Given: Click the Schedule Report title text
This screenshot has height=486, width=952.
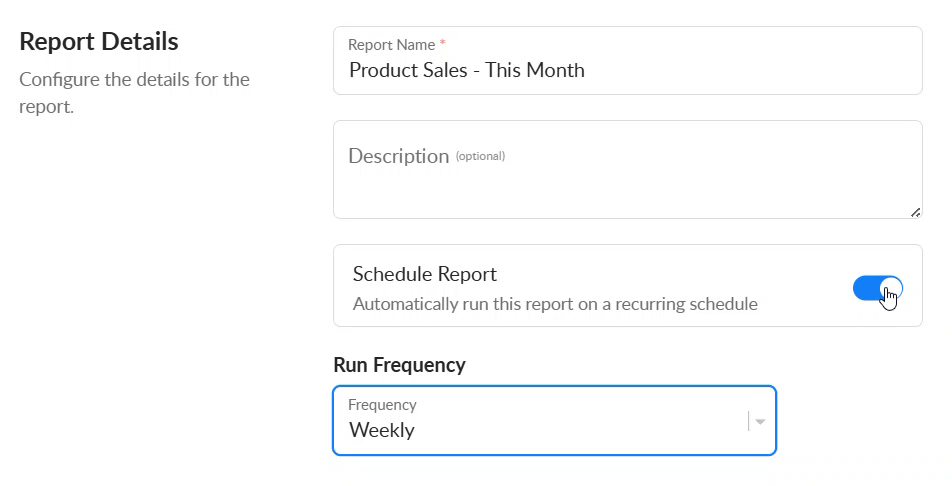Looking at the screenshot, I should click(424, 274).
